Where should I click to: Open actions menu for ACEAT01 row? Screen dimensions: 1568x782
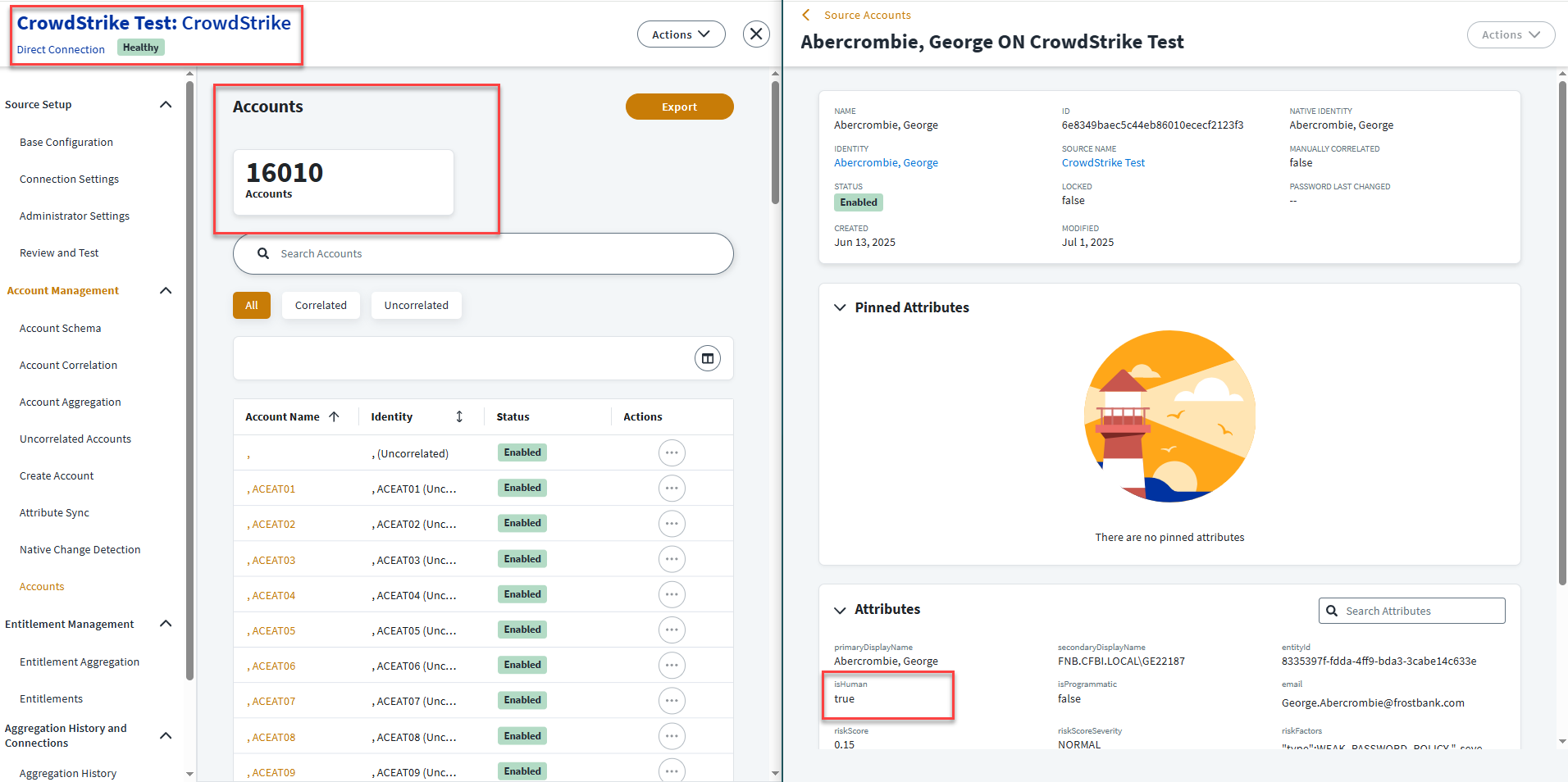pyautogui.click(x=672, y=489)
